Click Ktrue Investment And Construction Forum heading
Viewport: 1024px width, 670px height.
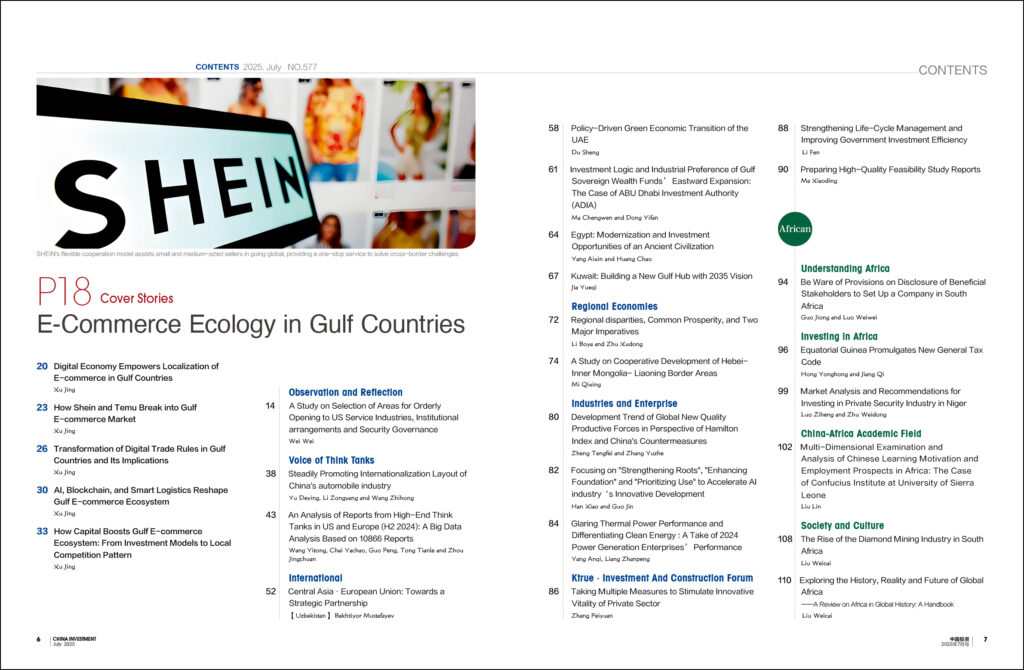click(662, 578)
